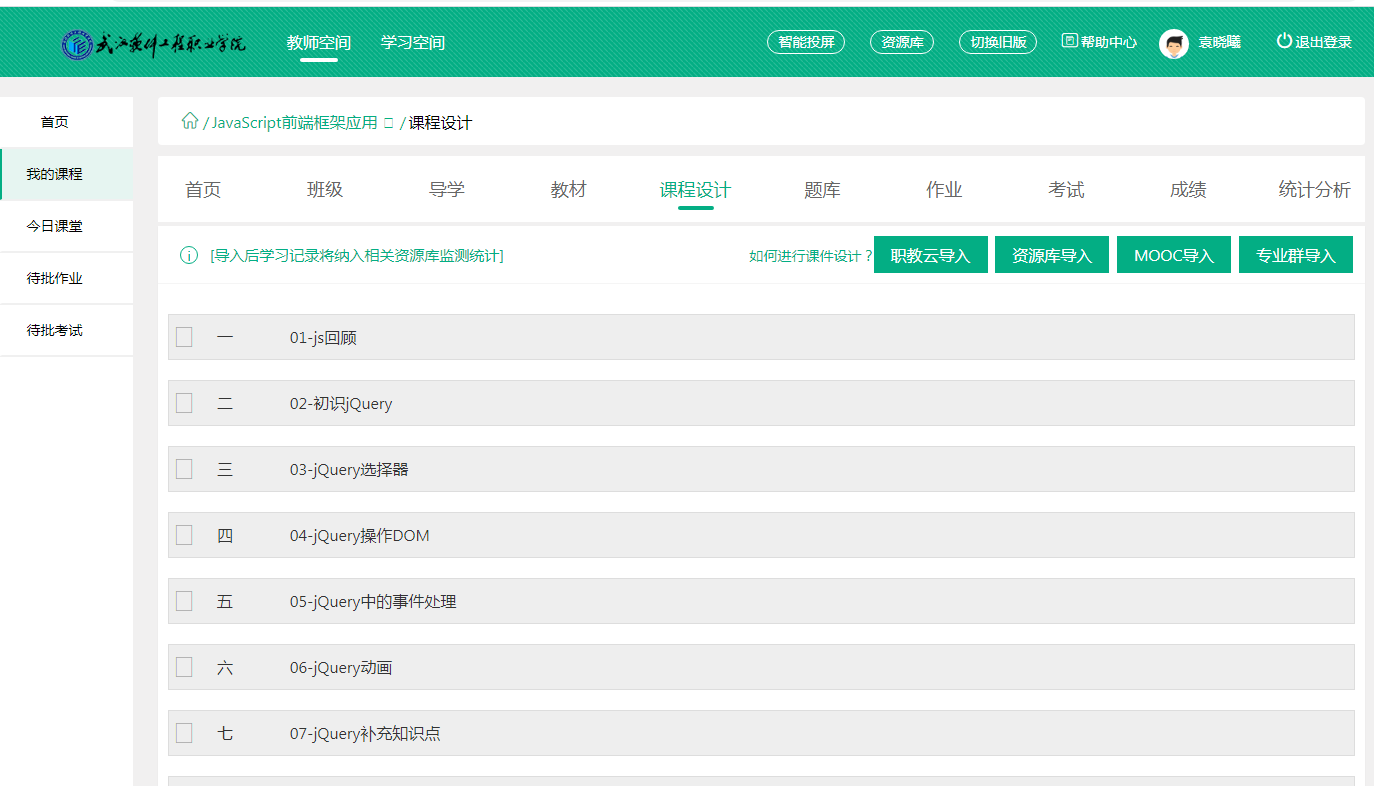Click the home icon in breadcrumb
The image size is (1374, 786).
pyautogui.click(x=189, y=122)
